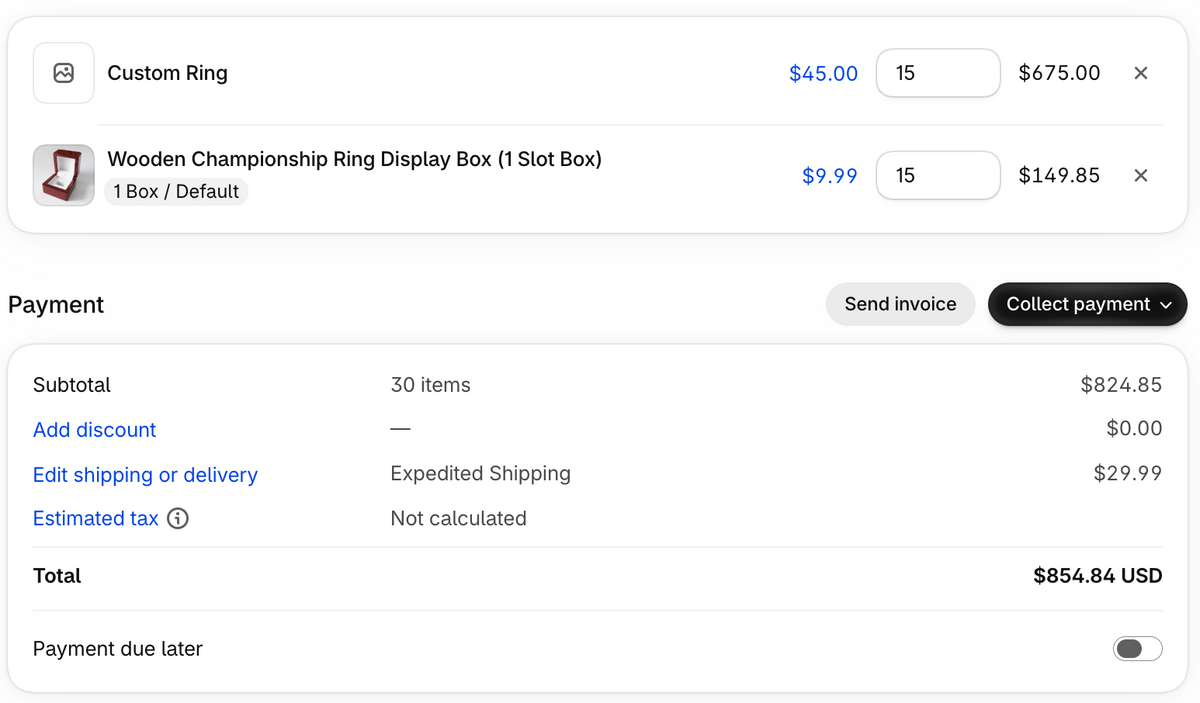Open Edit shipping or delivery

(145, 475)
